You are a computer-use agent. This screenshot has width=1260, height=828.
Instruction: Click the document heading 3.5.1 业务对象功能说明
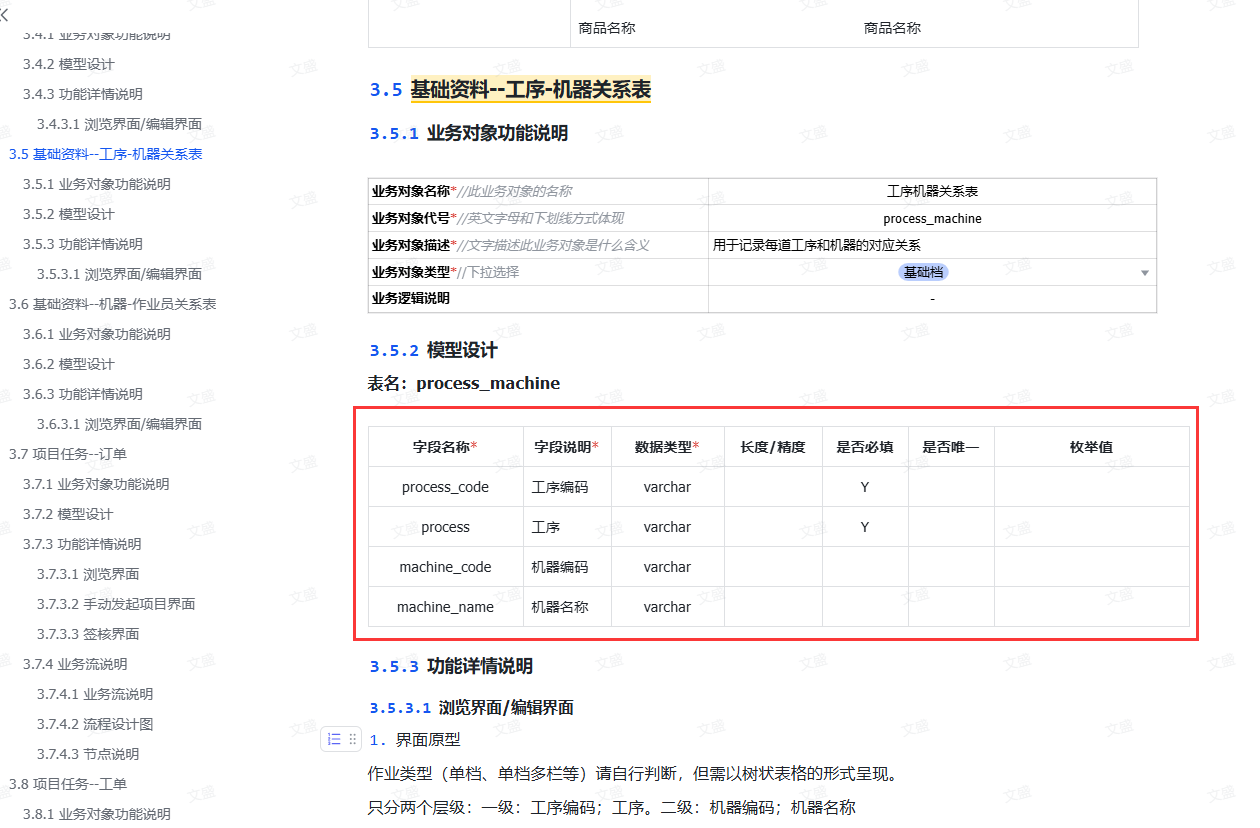(x=469, y=133)
